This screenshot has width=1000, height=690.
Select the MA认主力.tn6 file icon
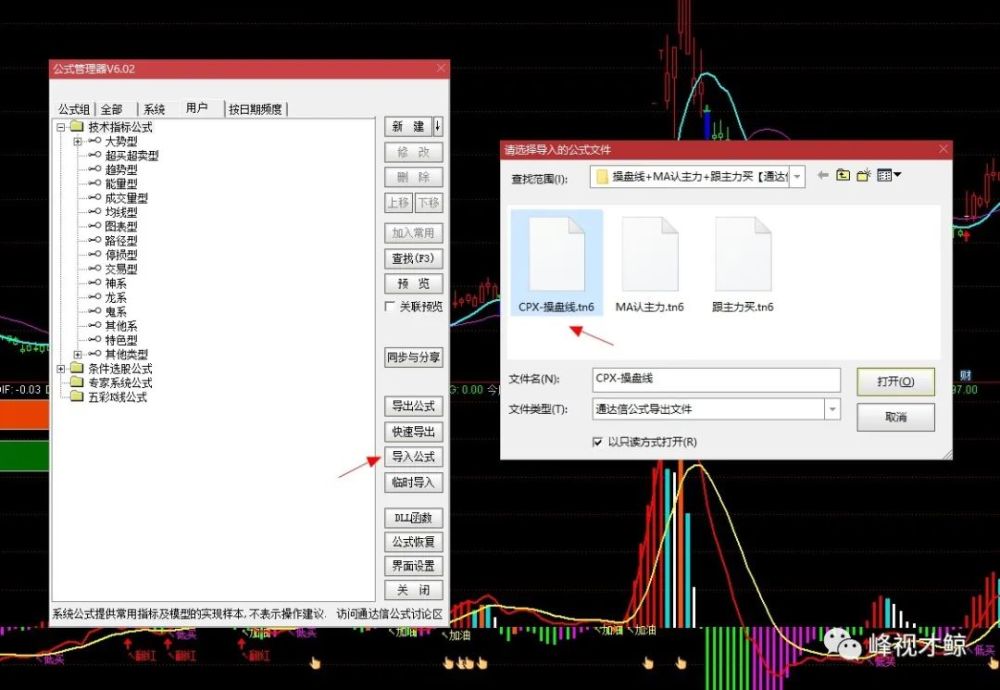649,255
